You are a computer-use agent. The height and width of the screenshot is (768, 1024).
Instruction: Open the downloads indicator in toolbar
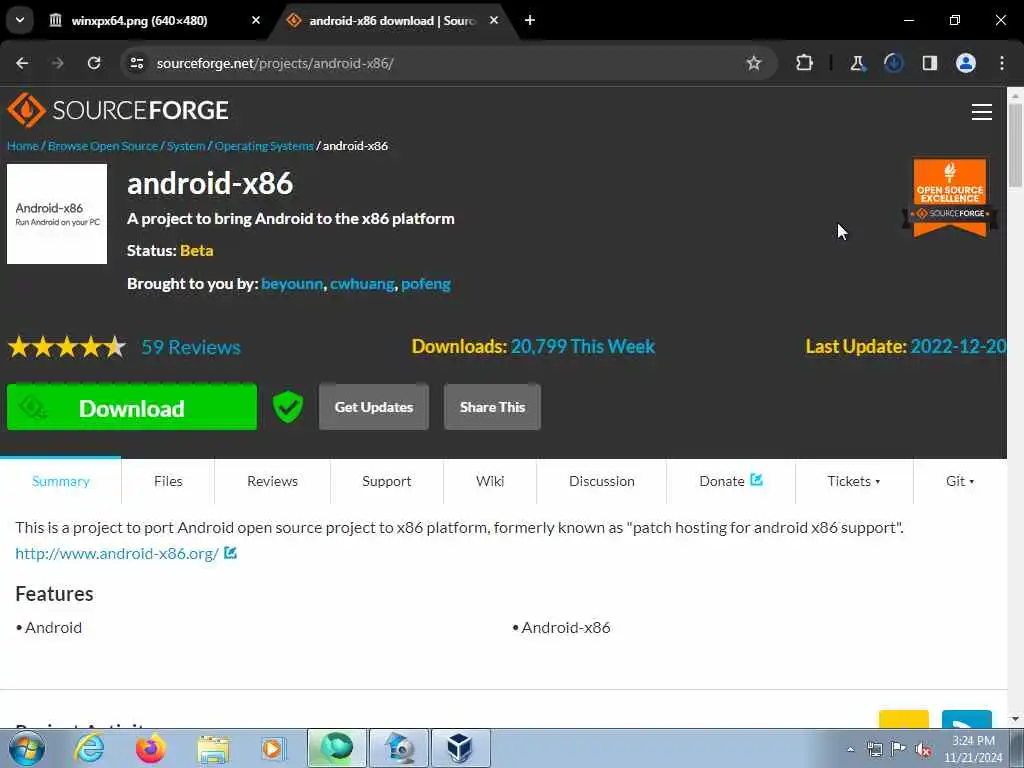coord(893,63)
